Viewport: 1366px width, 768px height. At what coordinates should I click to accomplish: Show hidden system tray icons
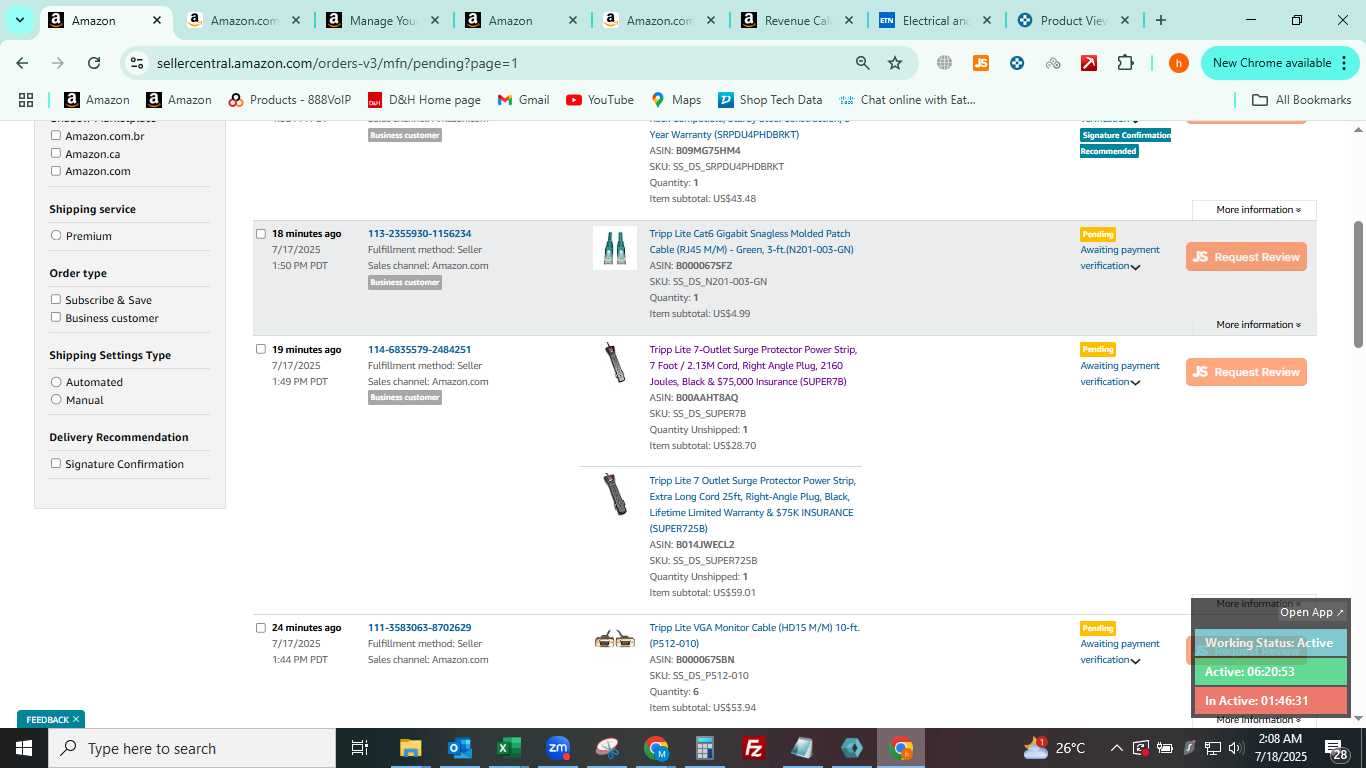(x=1116, y=748)
